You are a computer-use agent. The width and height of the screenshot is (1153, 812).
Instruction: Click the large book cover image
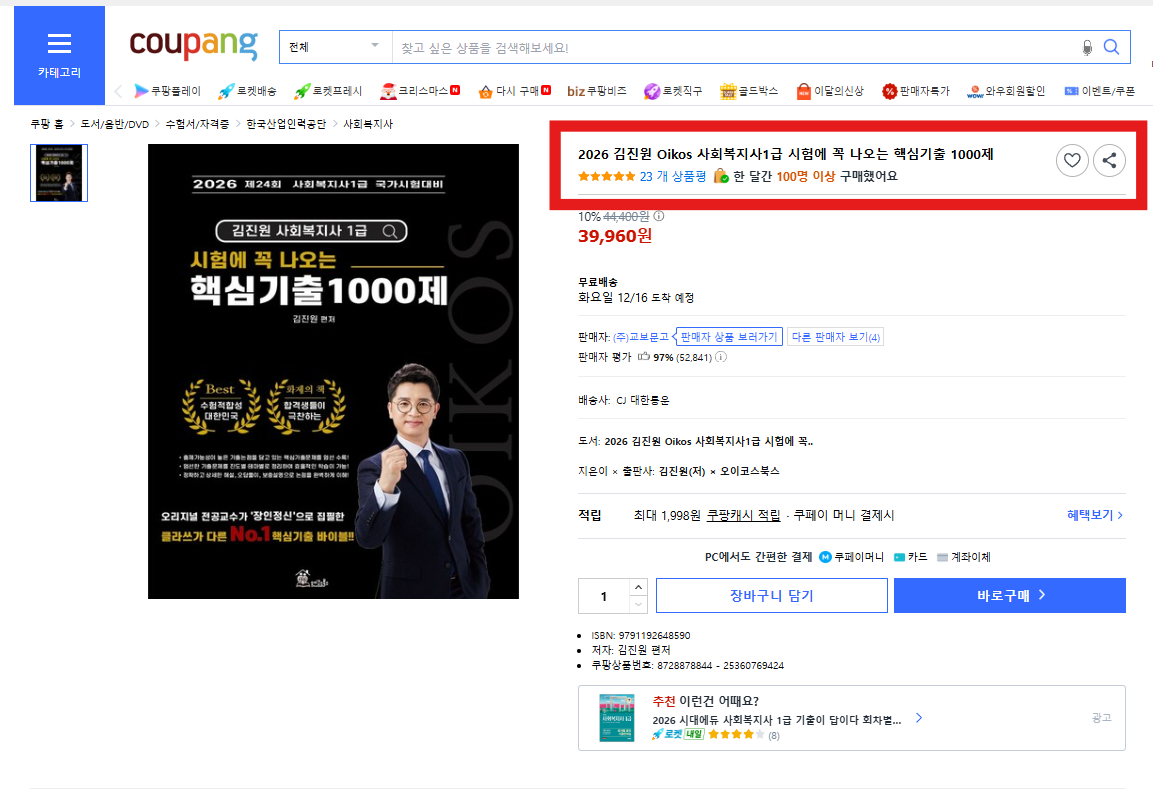(x=333, y=371)
